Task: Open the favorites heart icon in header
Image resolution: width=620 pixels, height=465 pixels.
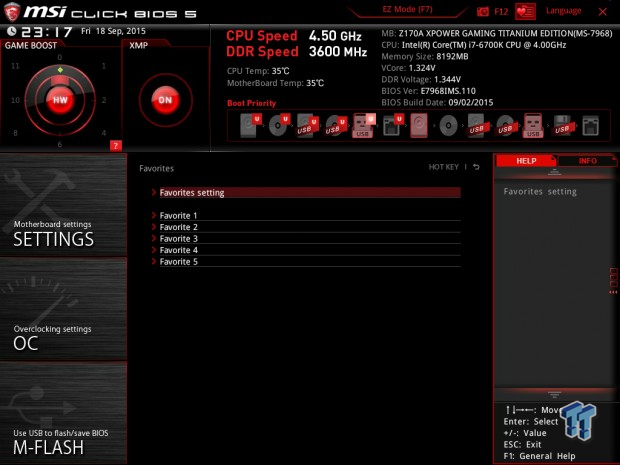Action: 525,12
